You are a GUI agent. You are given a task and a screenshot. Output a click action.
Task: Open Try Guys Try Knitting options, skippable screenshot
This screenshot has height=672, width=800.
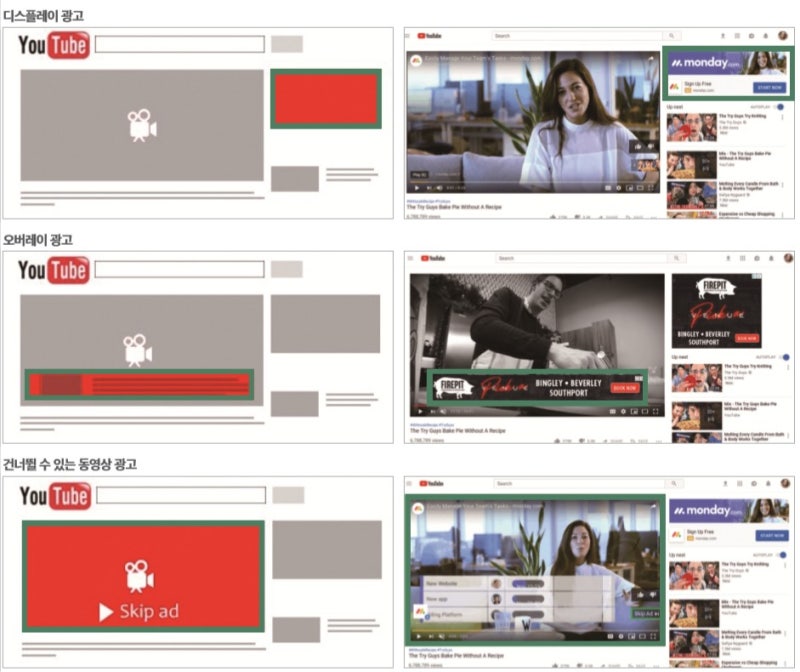coord(786,565)
